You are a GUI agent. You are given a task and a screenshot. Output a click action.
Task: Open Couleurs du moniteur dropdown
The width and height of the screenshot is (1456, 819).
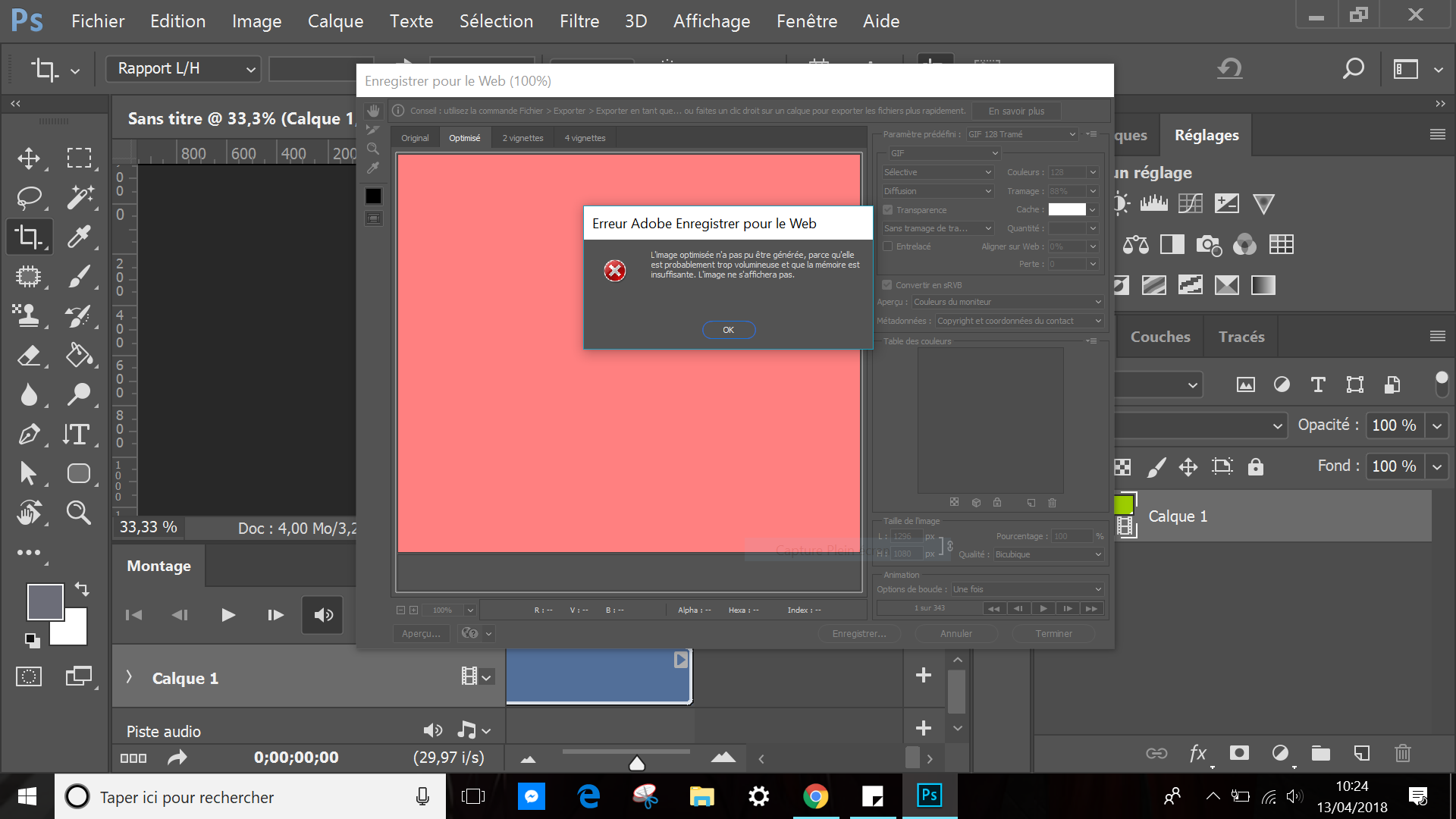(x=1007, y=302)
